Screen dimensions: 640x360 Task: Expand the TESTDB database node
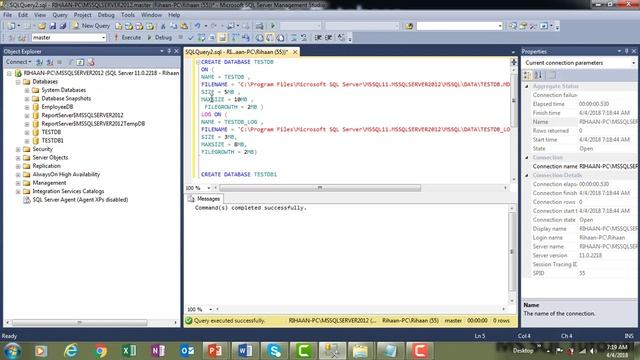[27, 132]
